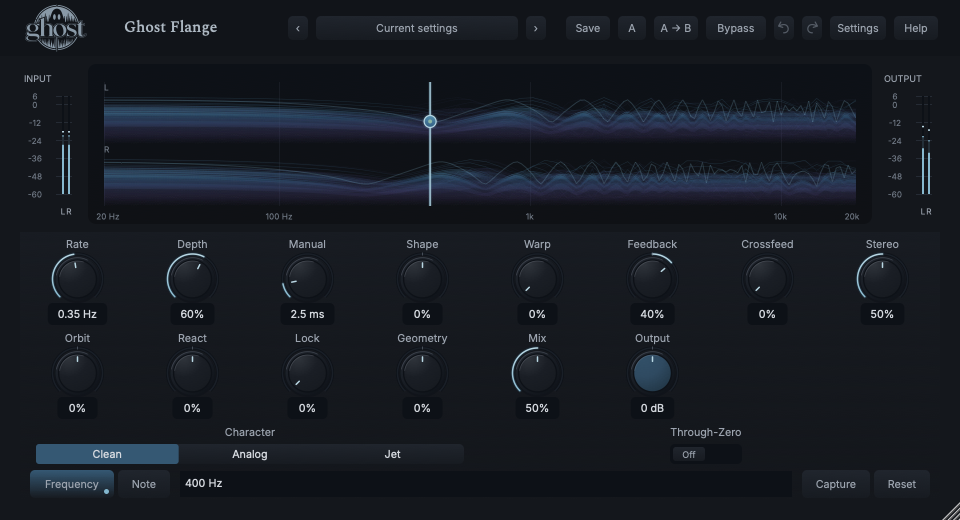Click the Shape knob
The width and height of the screenshot is (960, 520).
click(422, 279)
